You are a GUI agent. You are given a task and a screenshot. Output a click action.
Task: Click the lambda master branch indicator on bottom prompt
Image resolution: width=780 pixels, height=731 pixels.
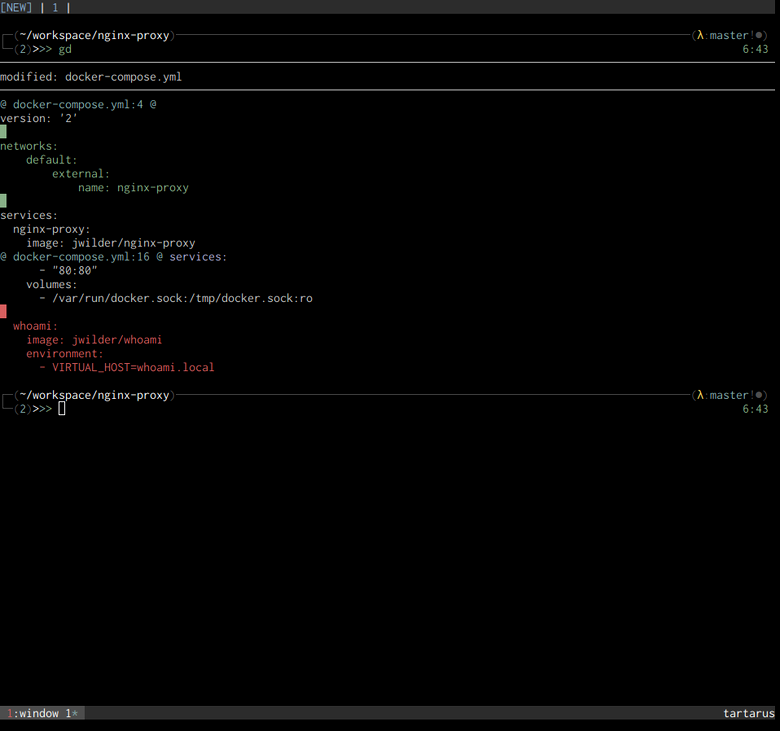731,395
